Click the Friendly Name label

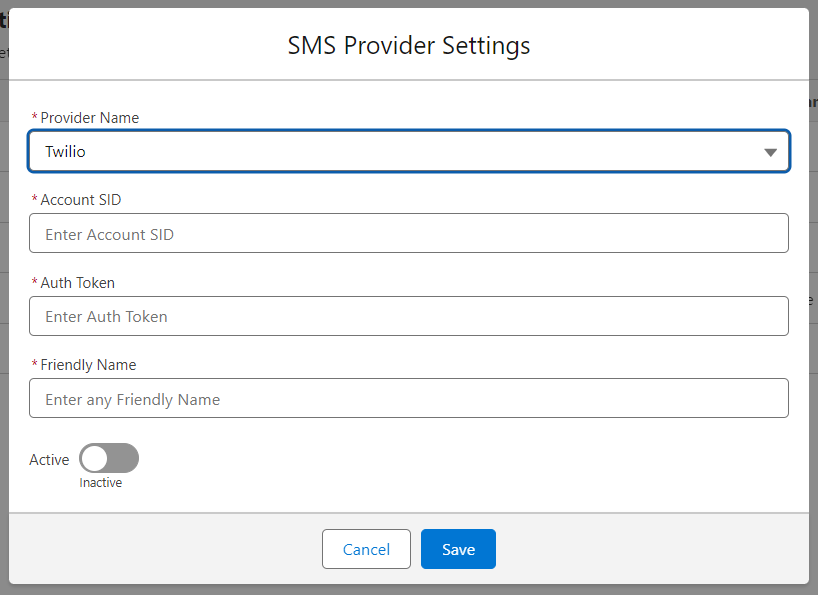click(x=88, y=365)
